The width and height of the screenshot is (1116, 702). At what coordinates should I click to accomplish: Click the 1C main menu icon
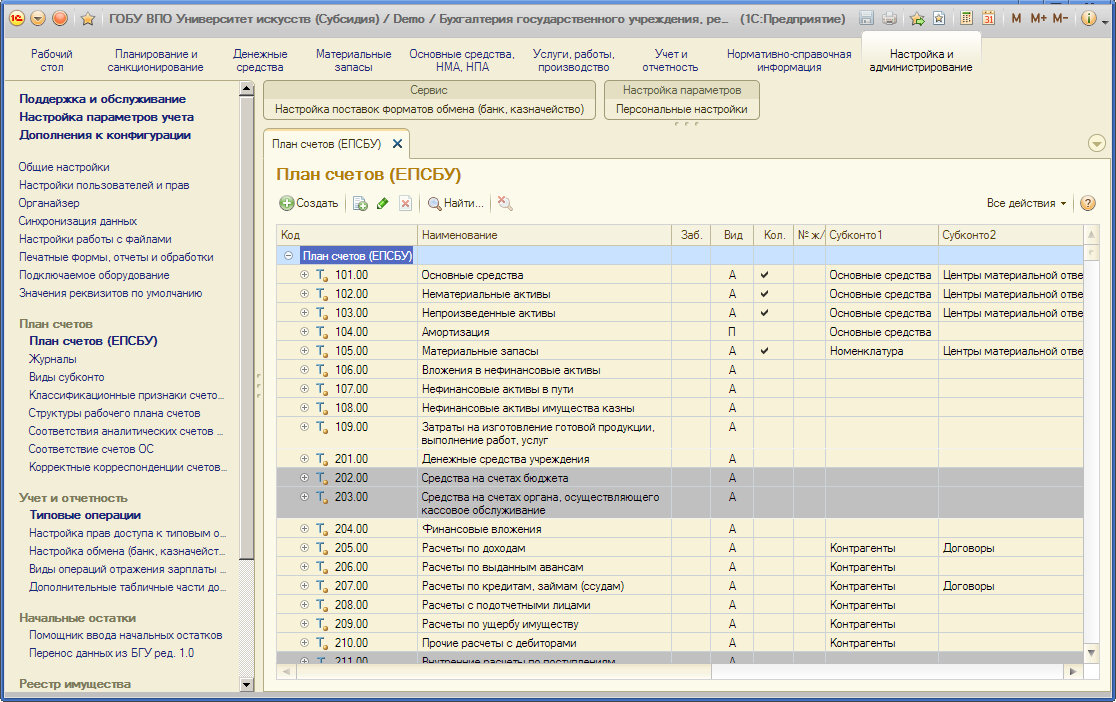click(16, 19)
